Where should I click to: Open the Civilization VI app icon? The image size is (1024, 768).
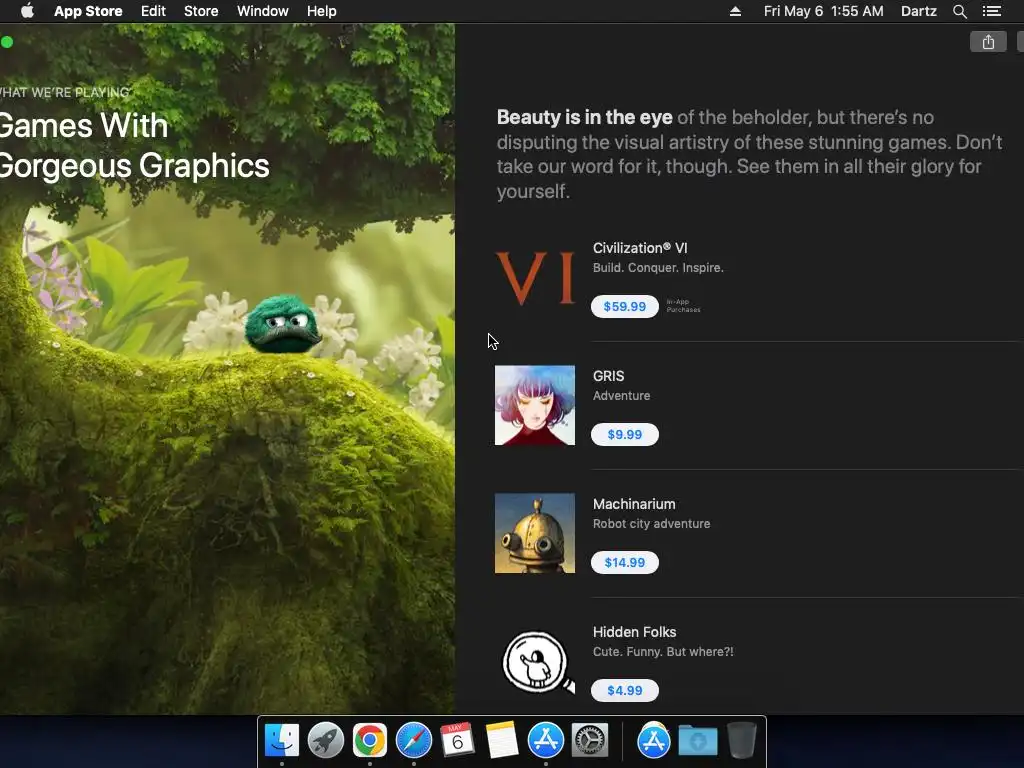tap(535, 278)
